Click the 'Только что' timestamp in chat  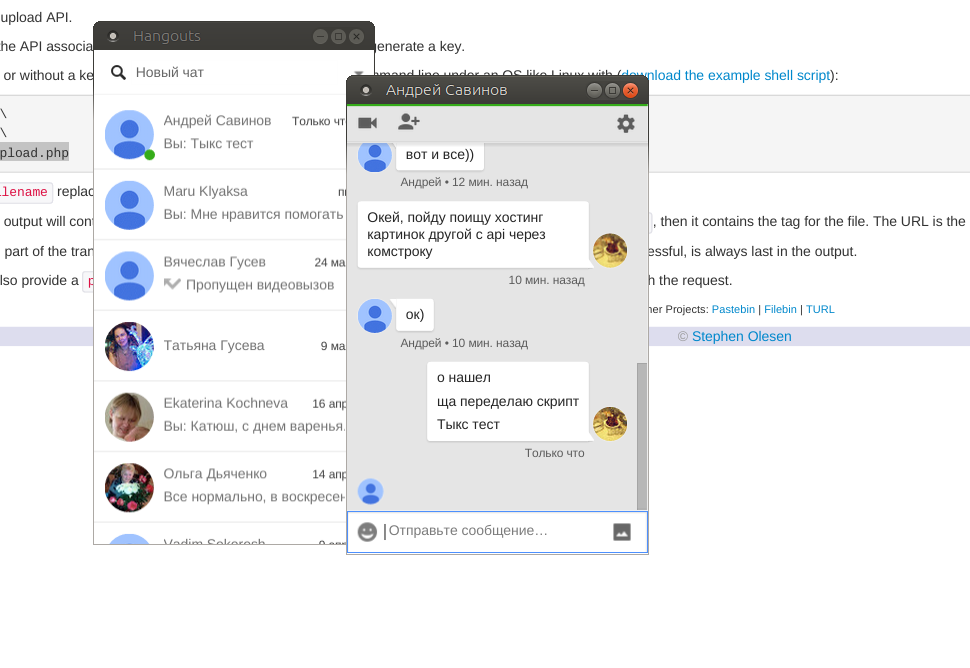[x=554, y=453]
